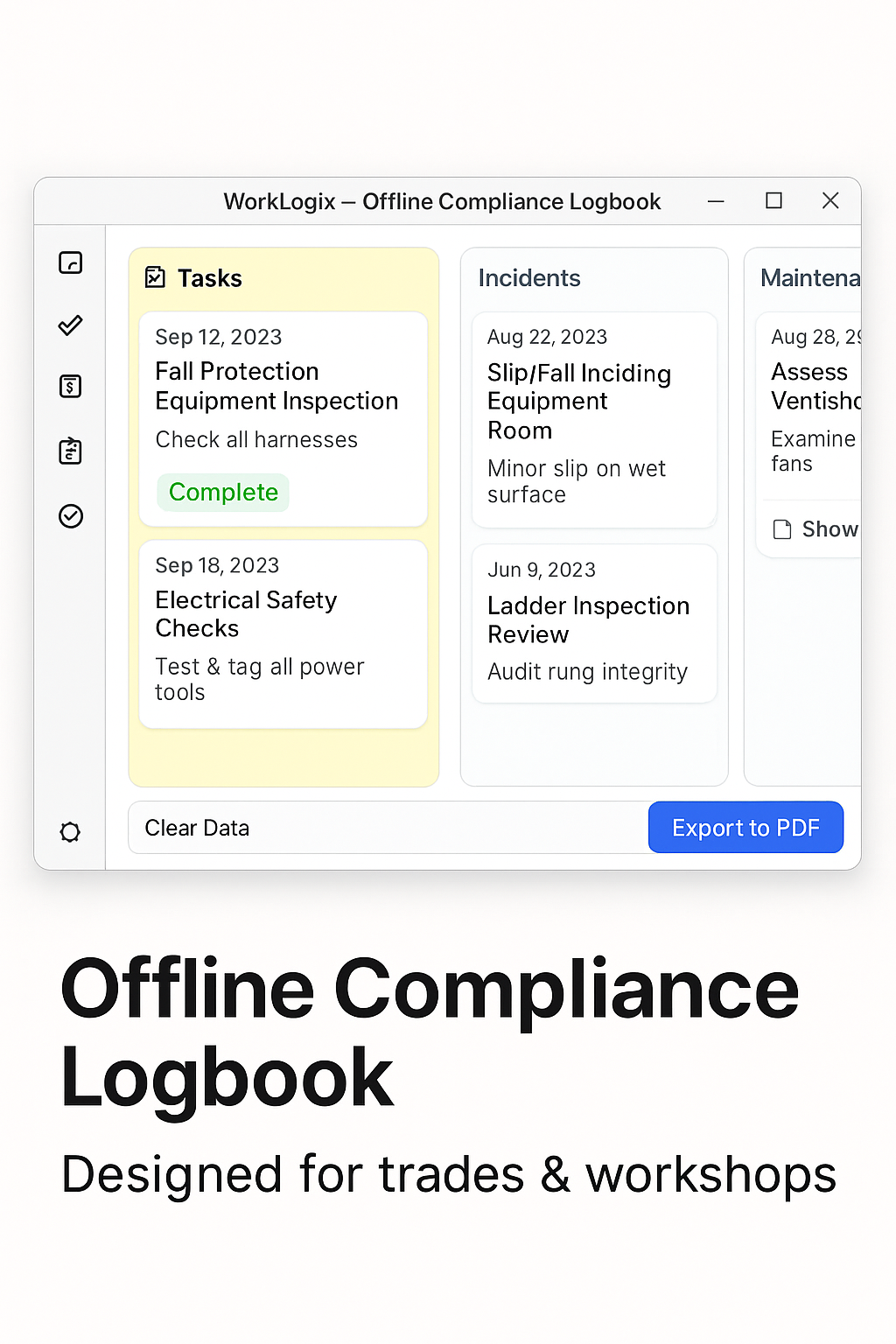Click the Aug 22, 2023 date
Image resolution: width=896 pixels, height=1344 pixels.
point(547,337)
